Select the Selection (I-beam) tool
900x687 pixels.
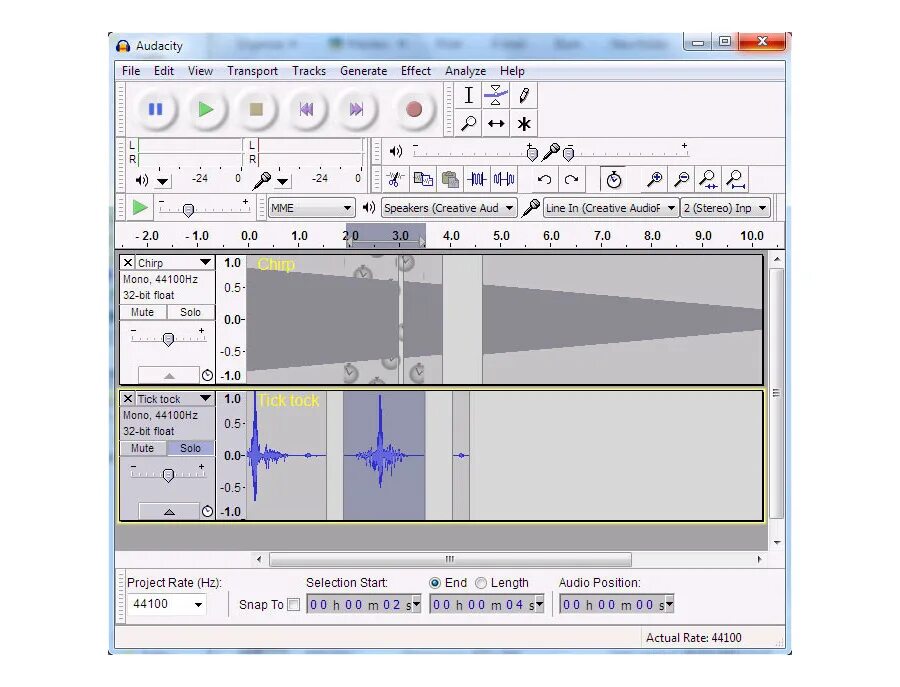(468, 95)
